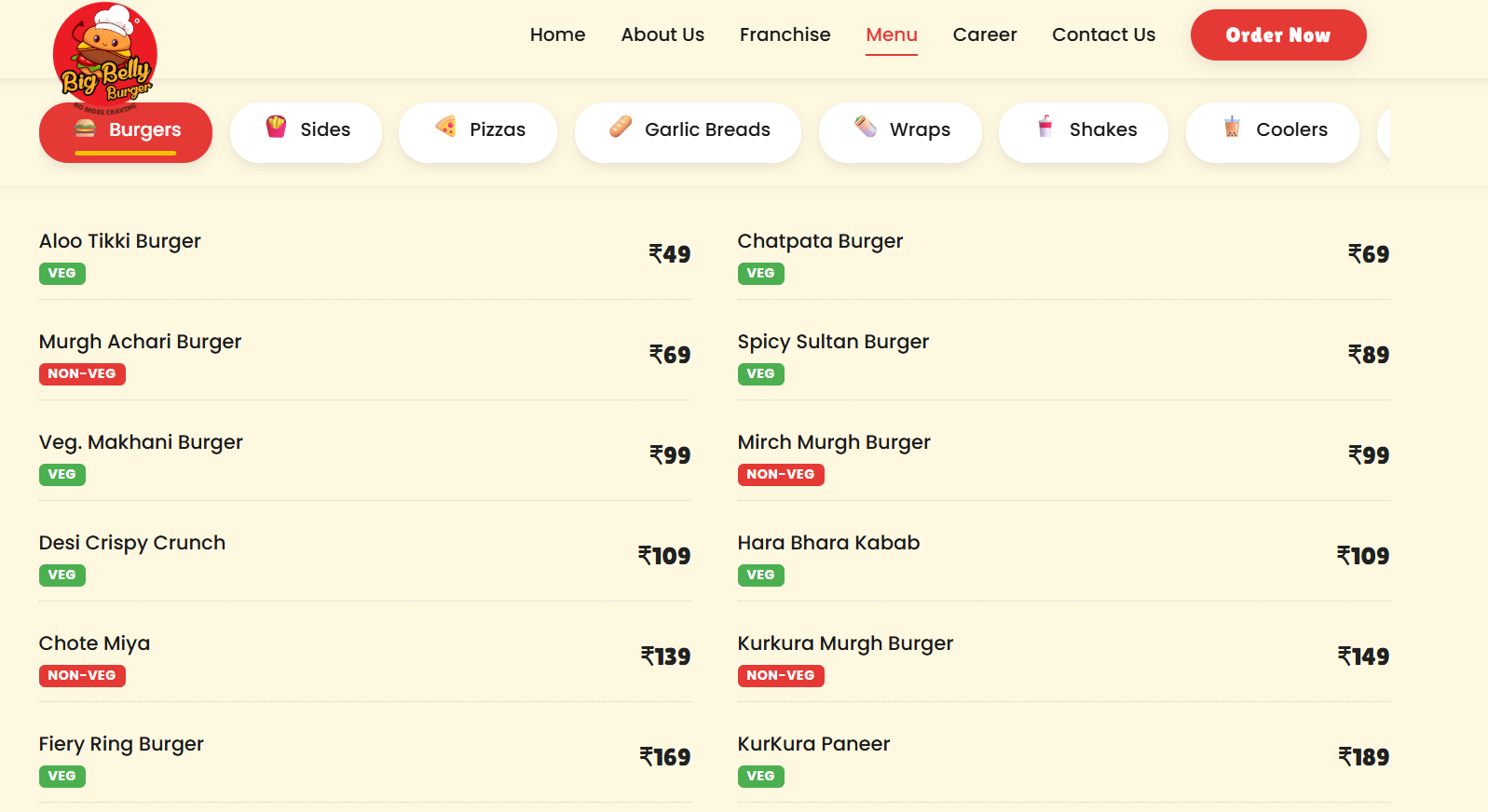This screenshot has width=1488, height=812.
Task: Click the ₹49 price of Aloo Tikki
Action: (x=670, y=254)
